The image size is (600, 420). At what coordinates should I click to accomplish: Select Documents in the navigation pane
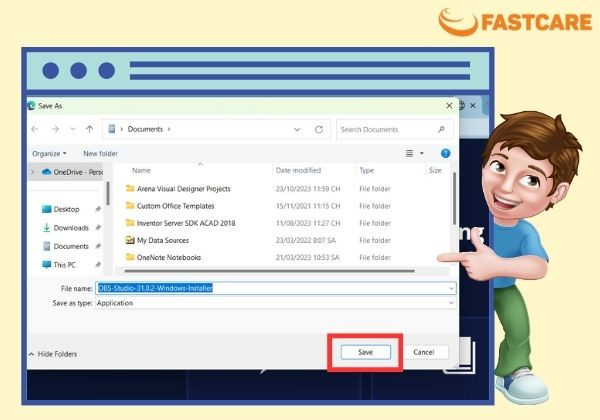(71, 246)
